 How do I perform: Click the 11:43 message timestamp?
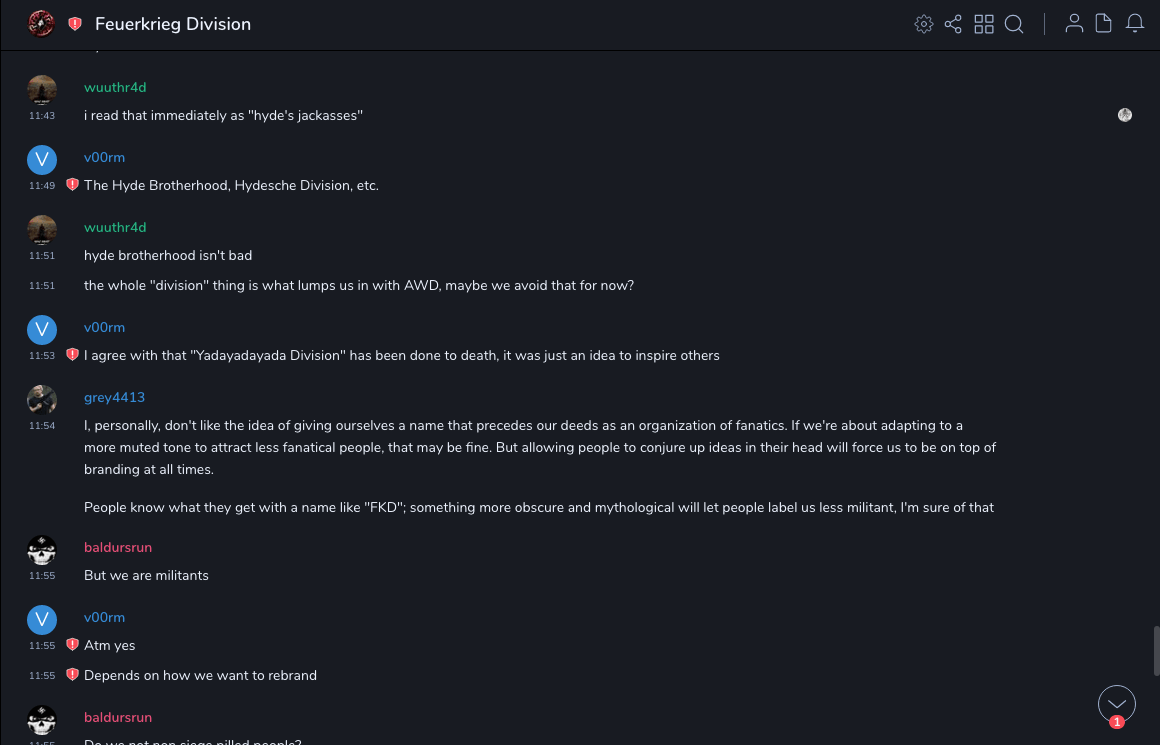click(x=42, y=116)
